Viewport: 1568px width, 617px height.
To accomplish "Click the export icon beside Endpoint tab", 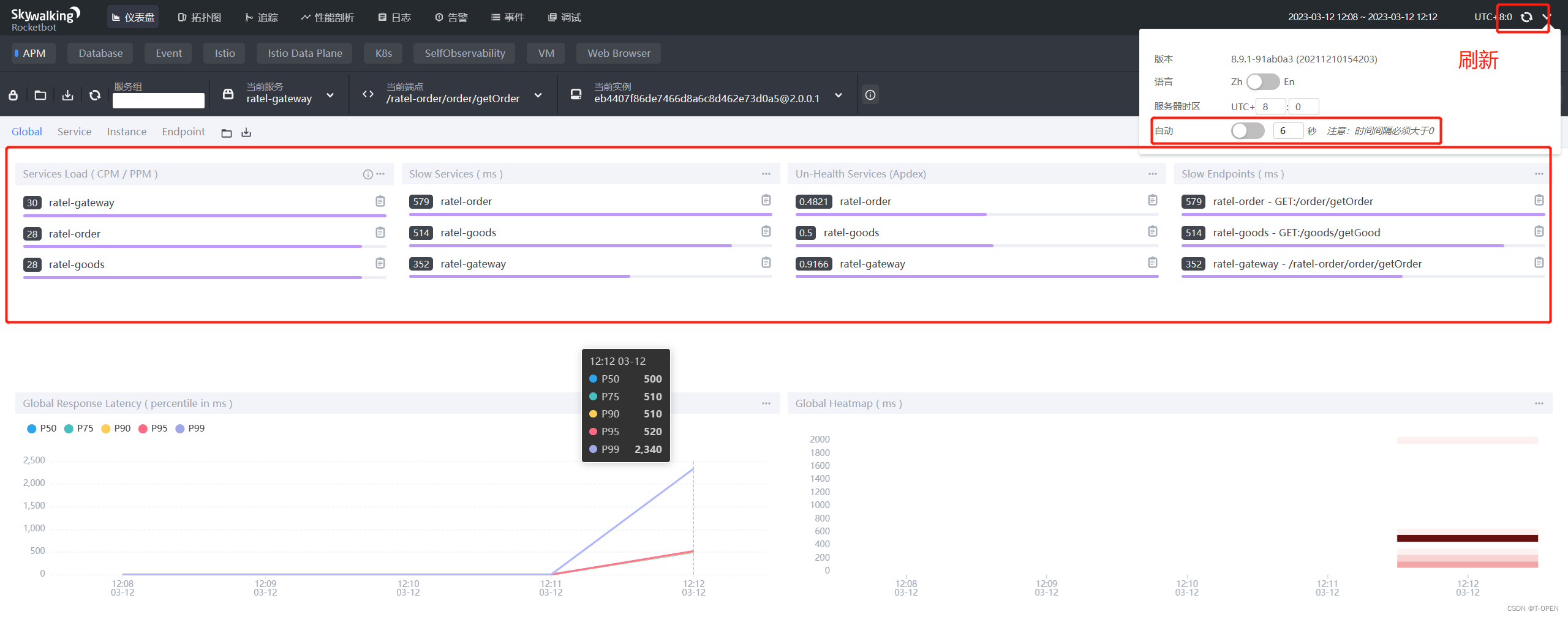I will pos(246,133).
